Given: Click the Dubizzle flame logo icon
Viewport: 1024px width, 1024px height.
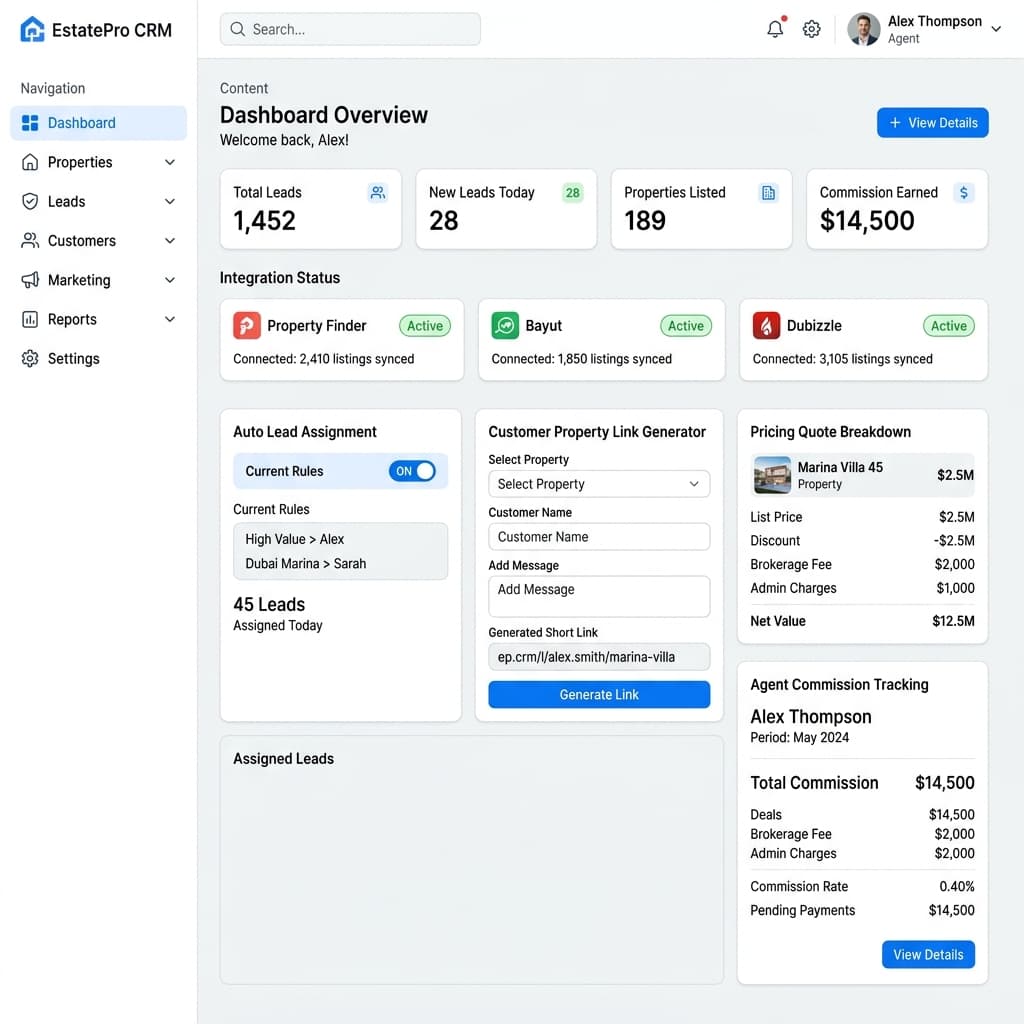Looking at the screenshot, I should click(x=766, y=325).
